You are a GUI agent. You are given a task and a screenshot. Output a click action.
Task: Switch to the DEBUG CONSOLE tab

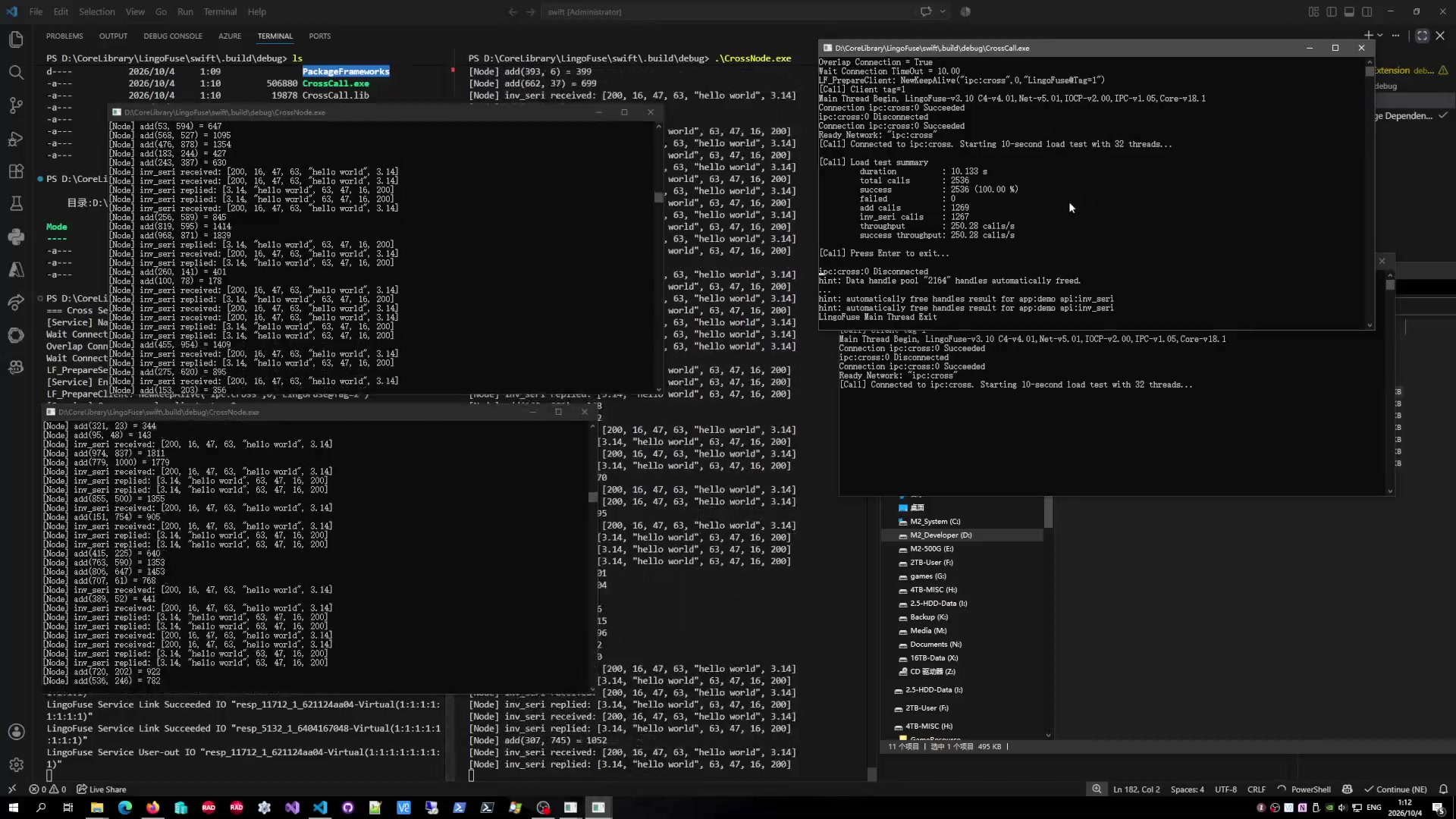coord(173,36)
